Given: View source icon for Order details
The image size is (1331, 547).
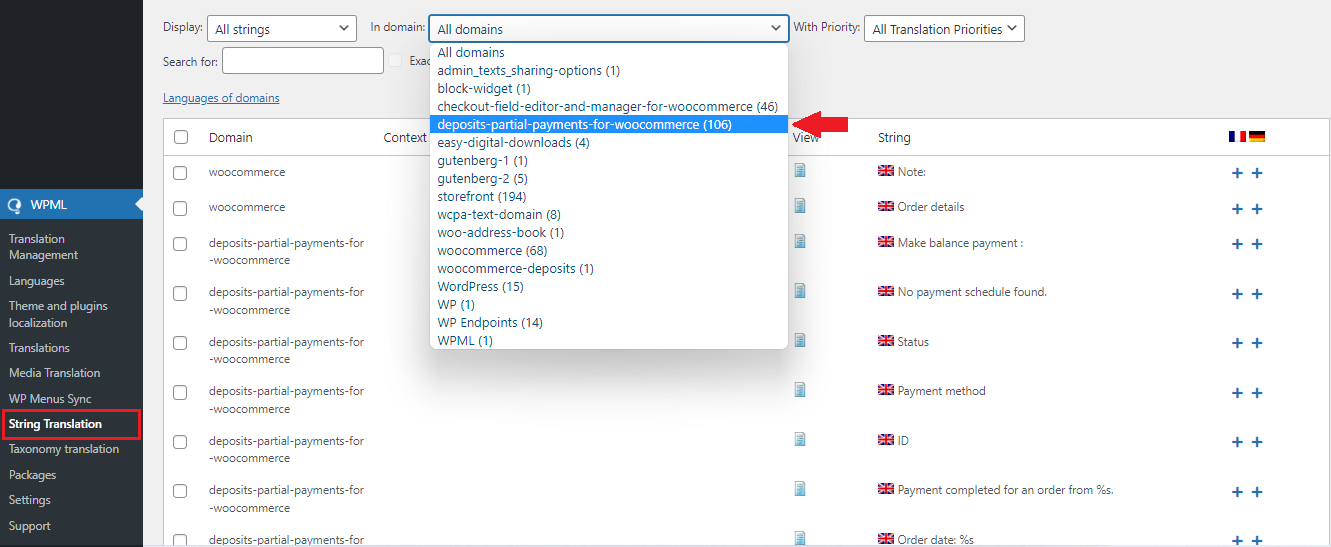Looking at the screenshot, I should tap(800, 205).
